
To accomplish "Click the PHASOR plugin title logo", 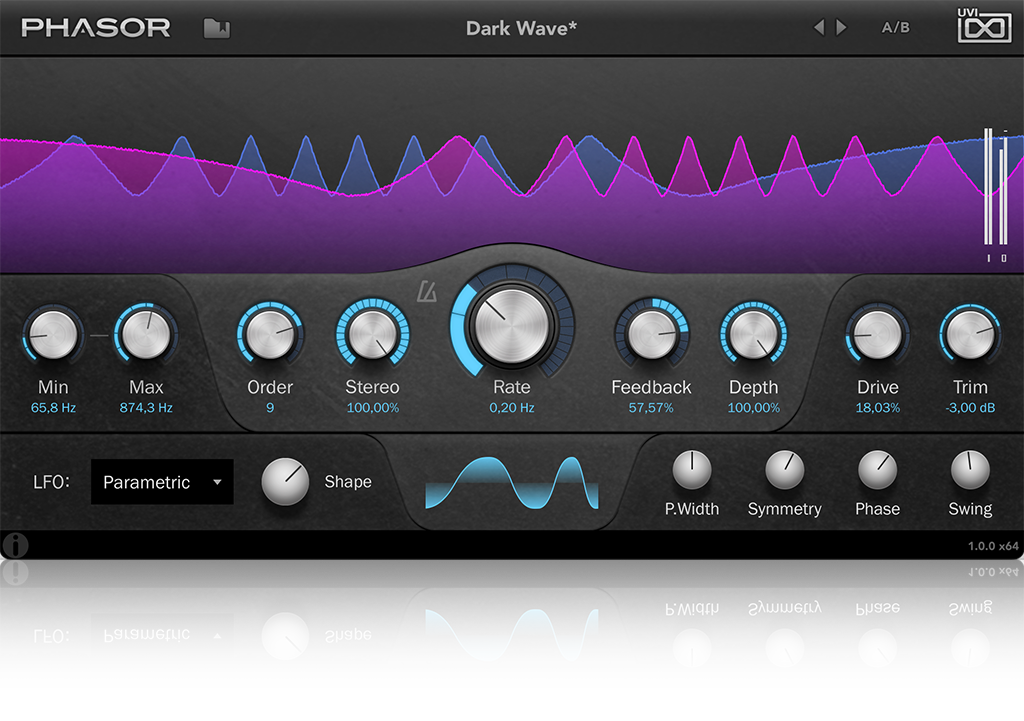I will click(96, 27).
